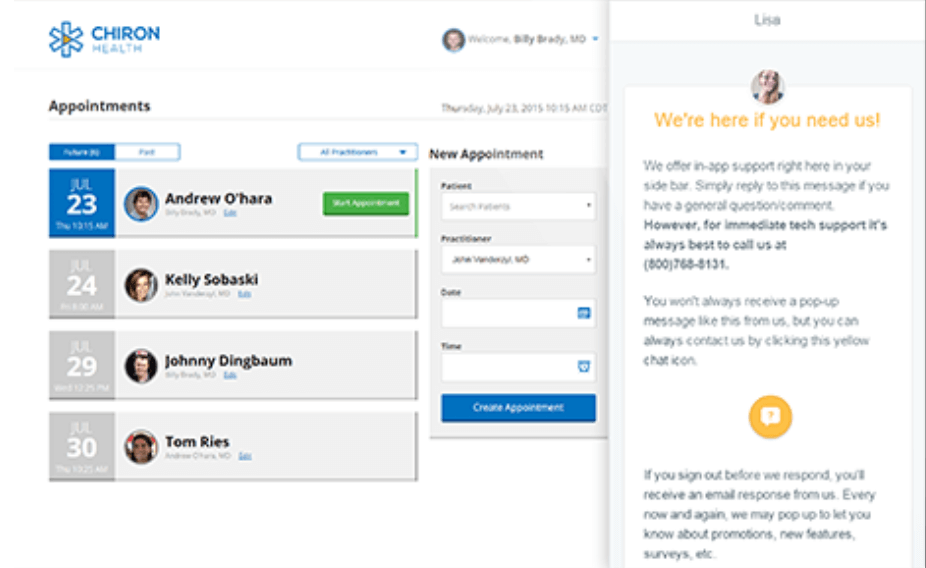Open the calendar picker in Date field

[584, 314]
